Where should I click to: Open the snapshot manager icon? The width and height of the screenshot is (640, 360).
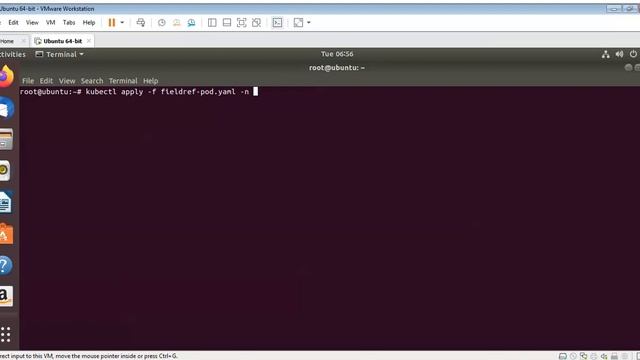(x=191, y=22)
